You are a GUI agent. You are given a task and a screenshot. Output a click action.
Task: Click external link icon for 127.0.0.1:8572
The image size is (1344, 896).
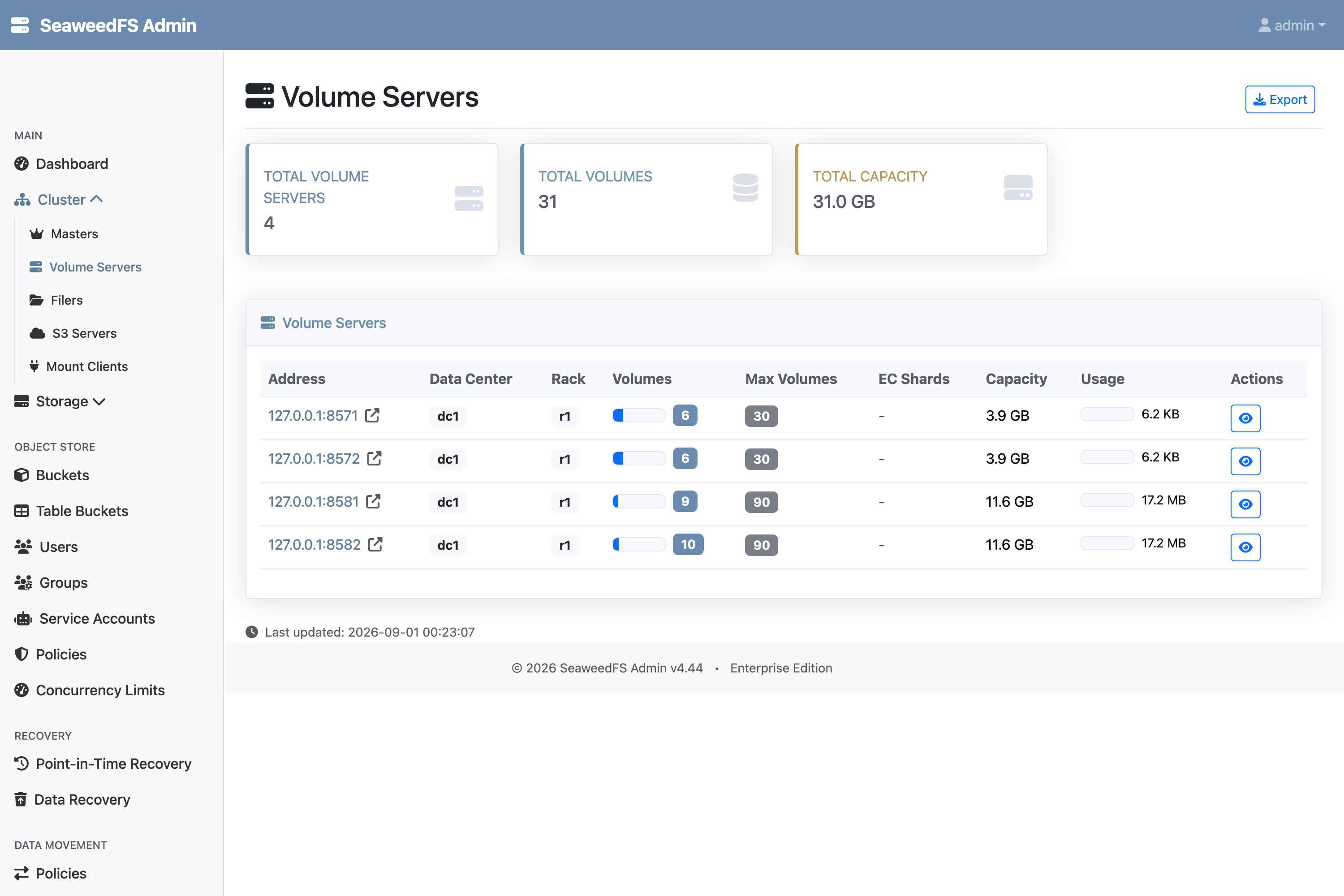click(x=374, y=458)
